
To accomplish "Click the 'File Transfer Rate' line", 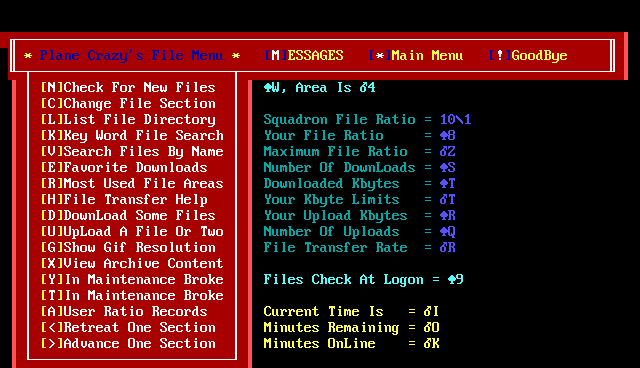I will click(x=360, y=247).
